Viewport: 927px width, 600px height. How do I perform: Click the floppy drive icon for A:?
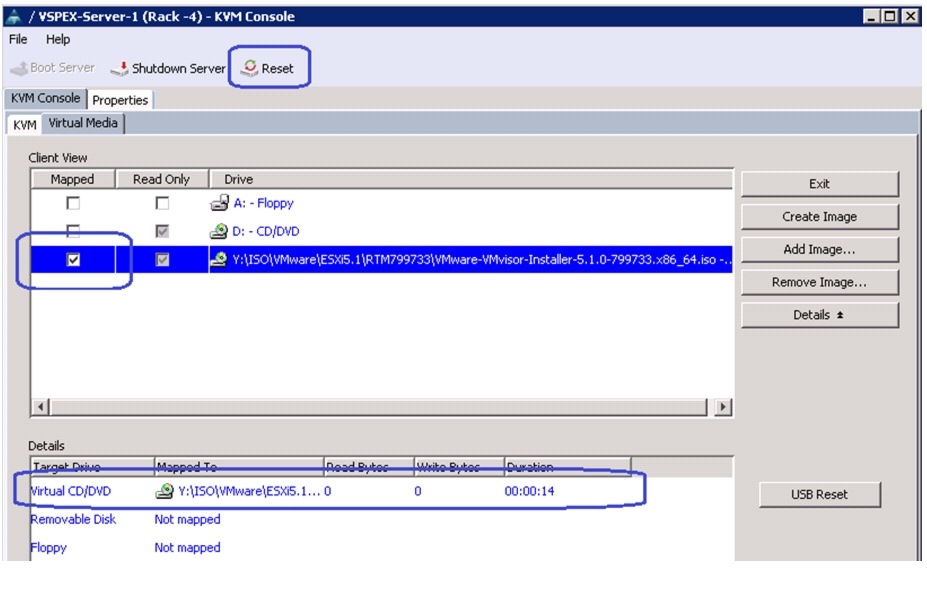pos(219,203)
